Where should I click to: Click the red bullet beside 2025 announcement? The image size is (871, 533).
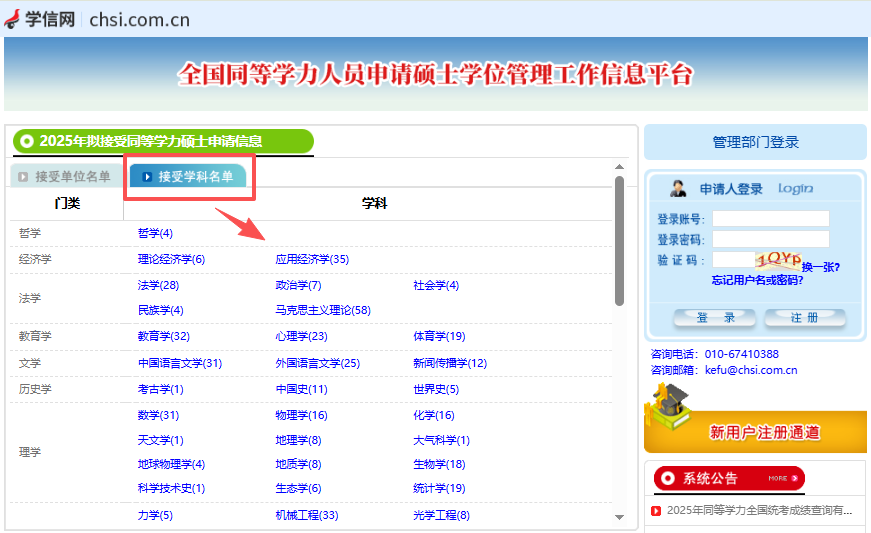tap(656, 511)
